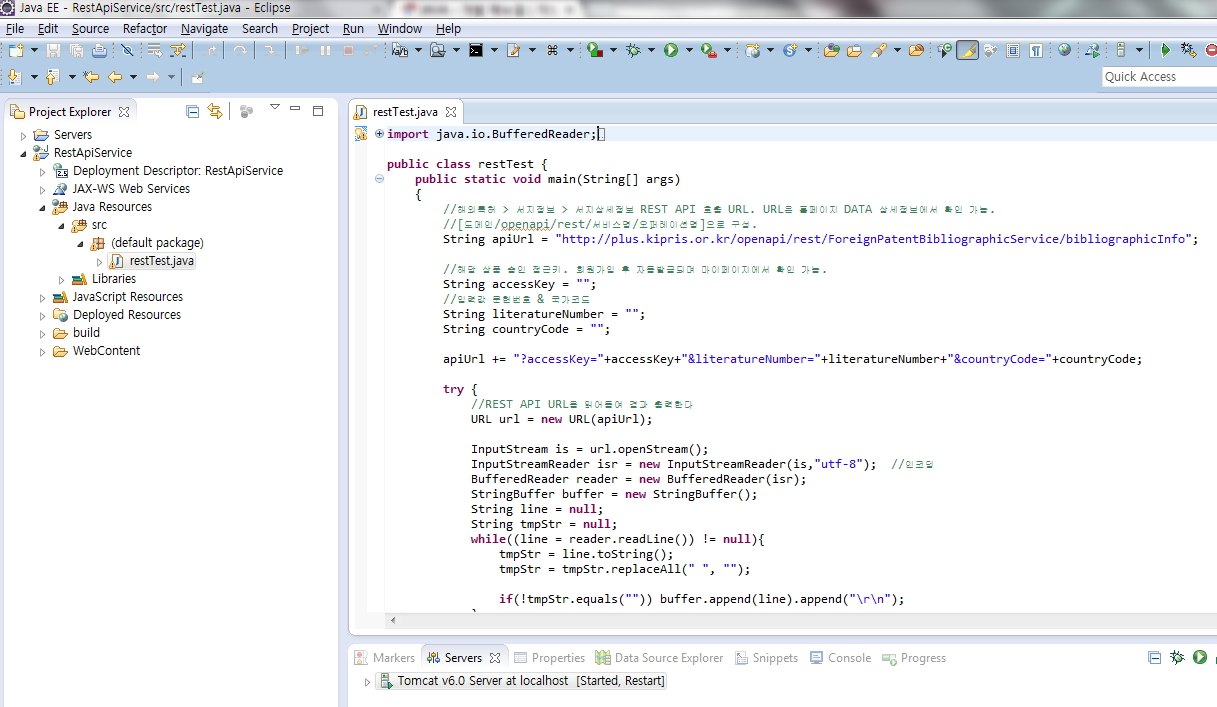This screenshot has width=1217, height=707.
Task: Click the Back navigation arrow icon
Action: [115, 77]
